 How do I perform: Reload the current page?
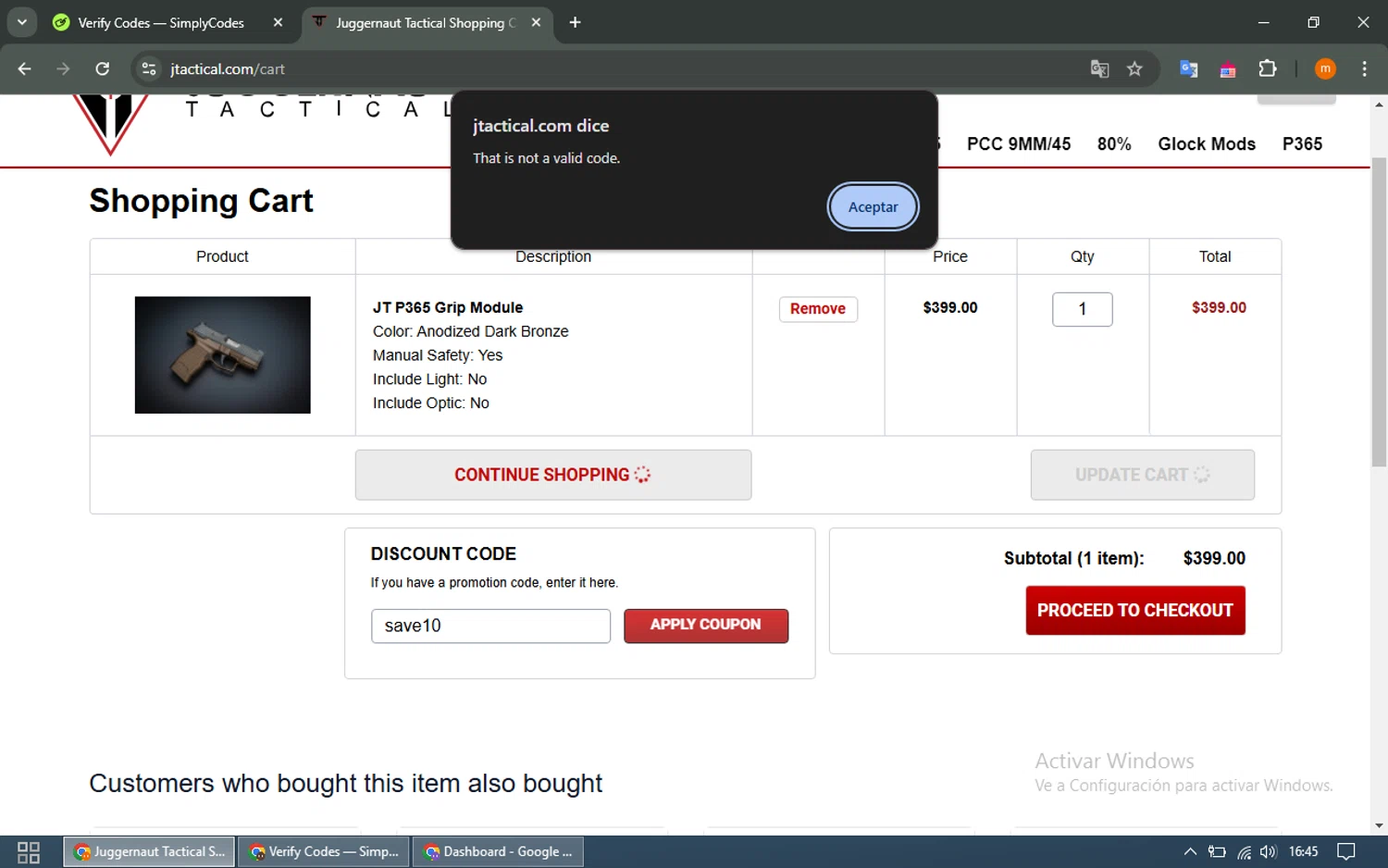(x=102, y=68)
